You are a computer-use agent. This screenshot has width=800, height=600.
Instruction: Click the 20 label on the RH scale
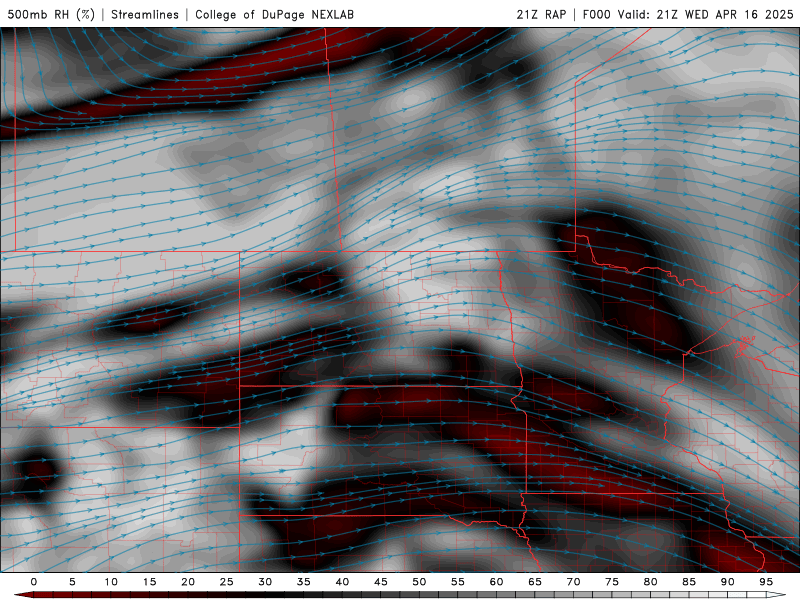pyautogui.click(x=188, y=582)
